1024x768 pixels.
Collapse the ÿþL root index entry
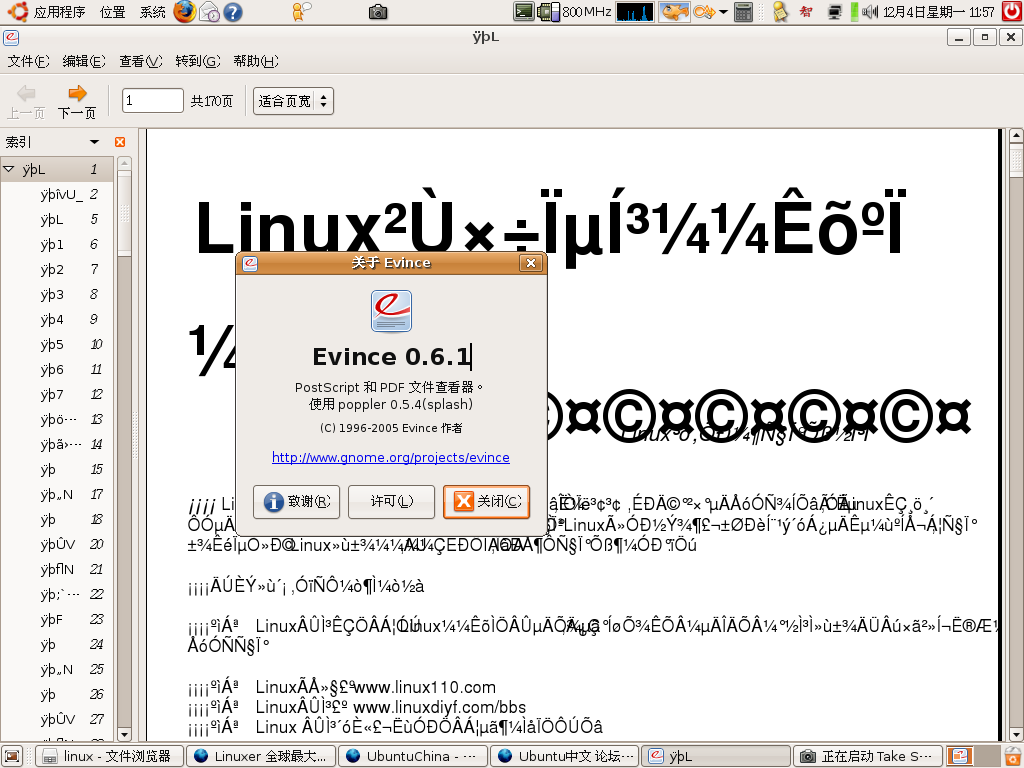click(8, 169)
